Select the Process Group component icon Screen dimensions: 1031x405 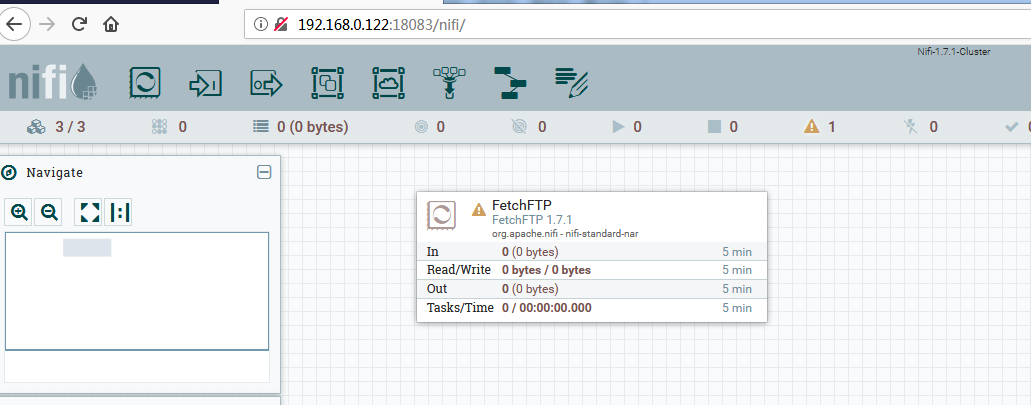point(327,83)
